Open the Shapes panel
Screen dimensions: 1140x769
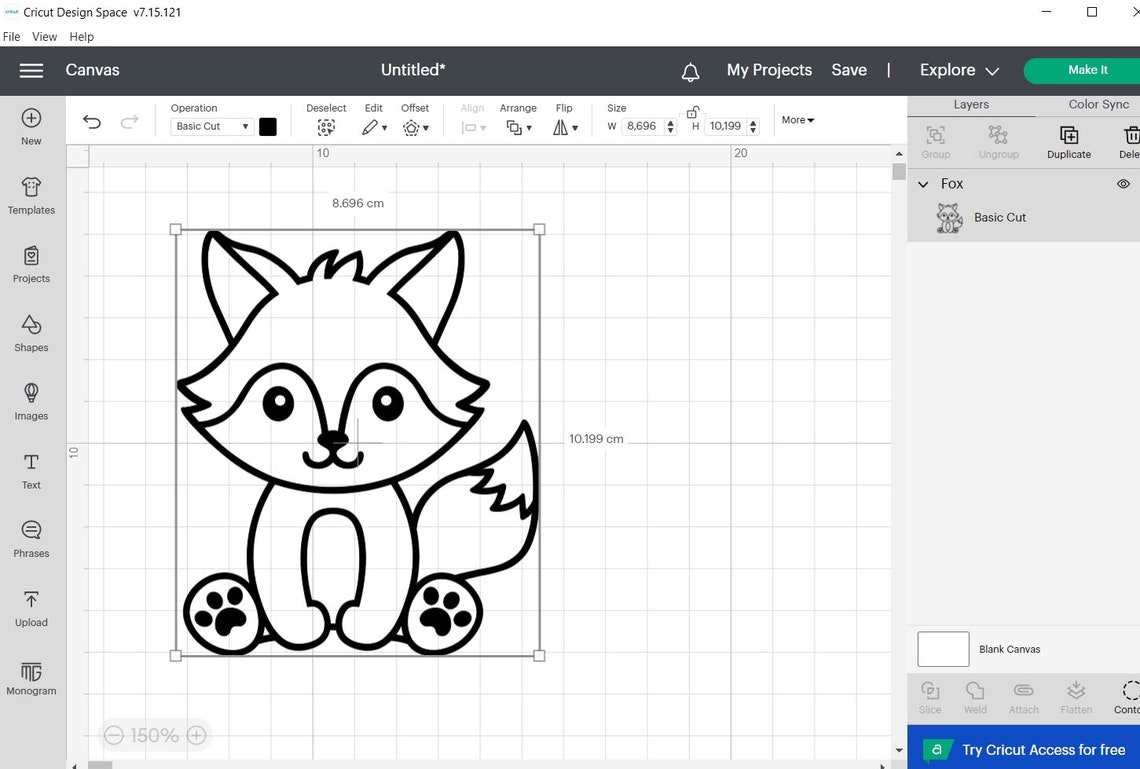[x=31, y=334]
